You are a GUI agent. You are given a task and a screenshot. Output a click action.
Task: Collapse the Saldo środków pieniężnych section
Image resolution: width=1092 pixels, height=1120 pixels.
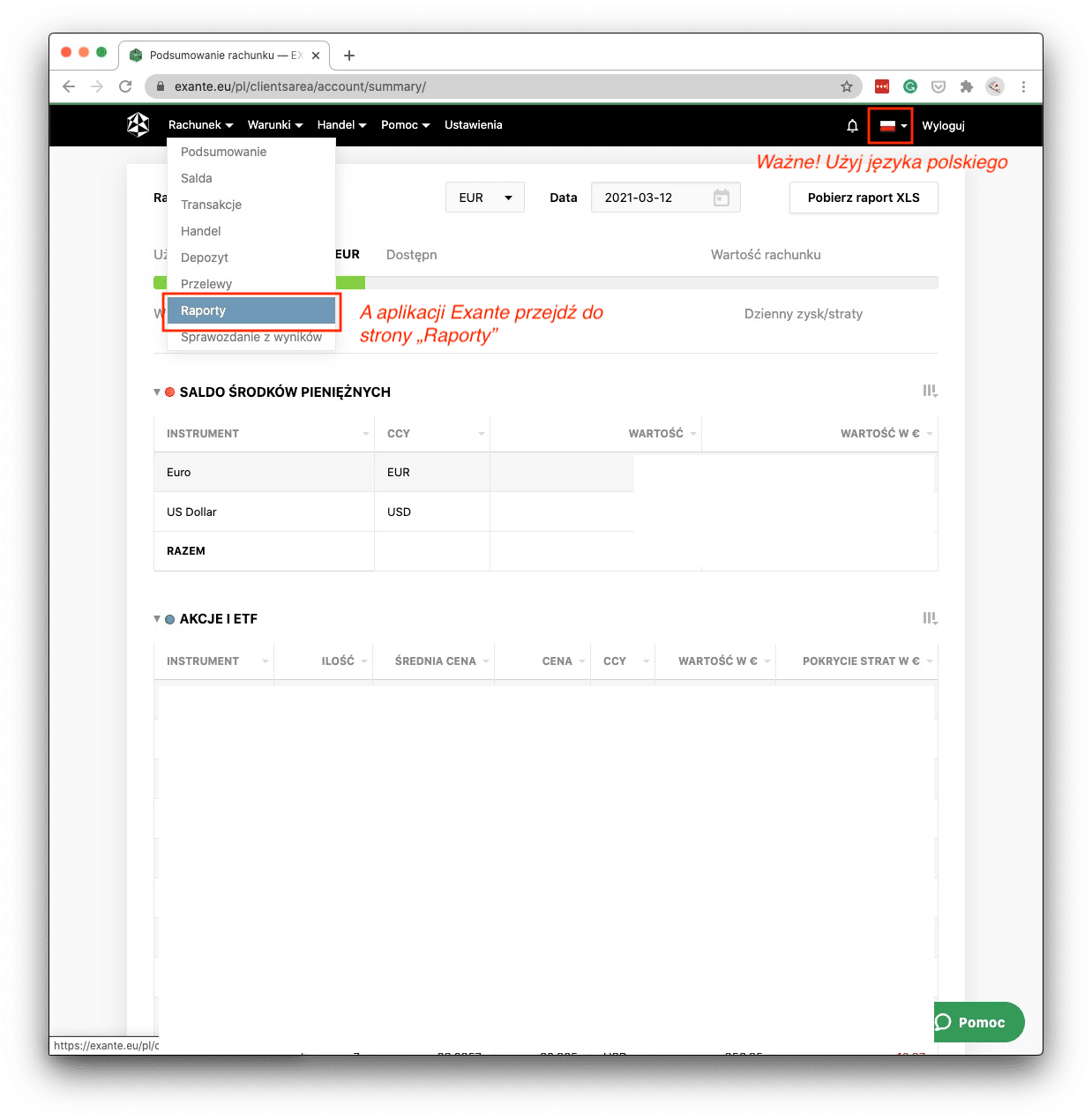click(x=157, y=392)
